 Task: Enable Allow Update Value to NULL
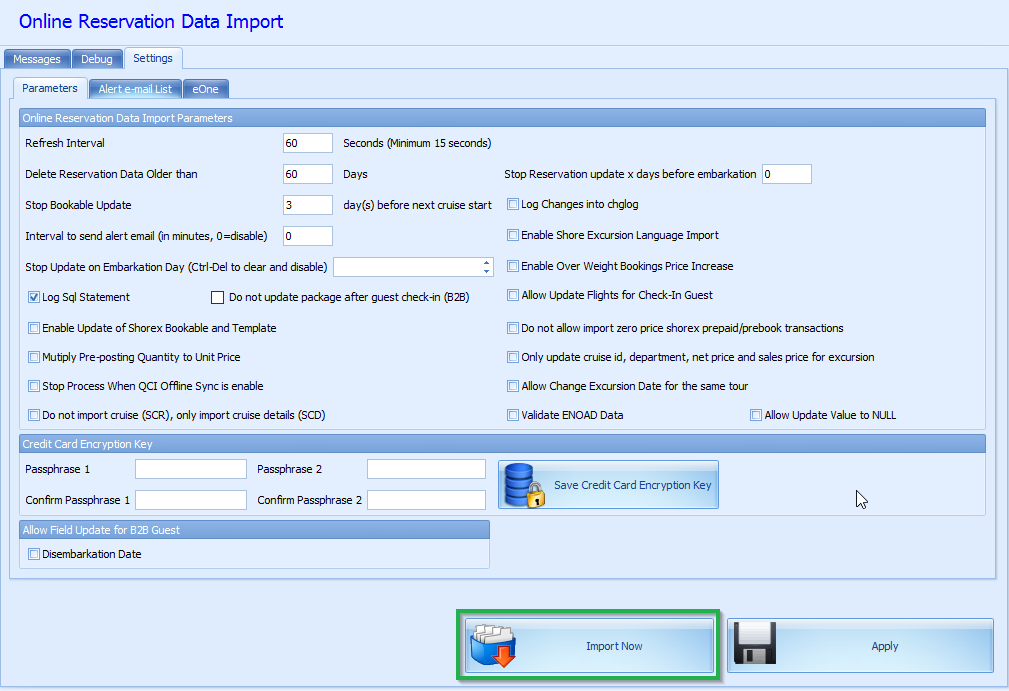pyautogui.click(x=756, y=415)
